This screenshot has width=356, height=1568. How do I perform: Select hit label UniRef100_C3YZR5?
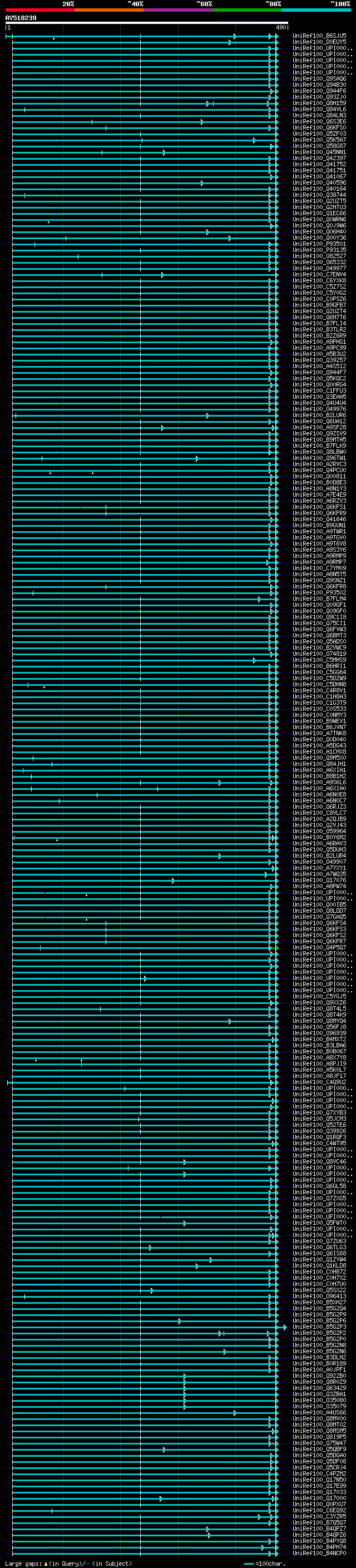[x=319, y=1517]
